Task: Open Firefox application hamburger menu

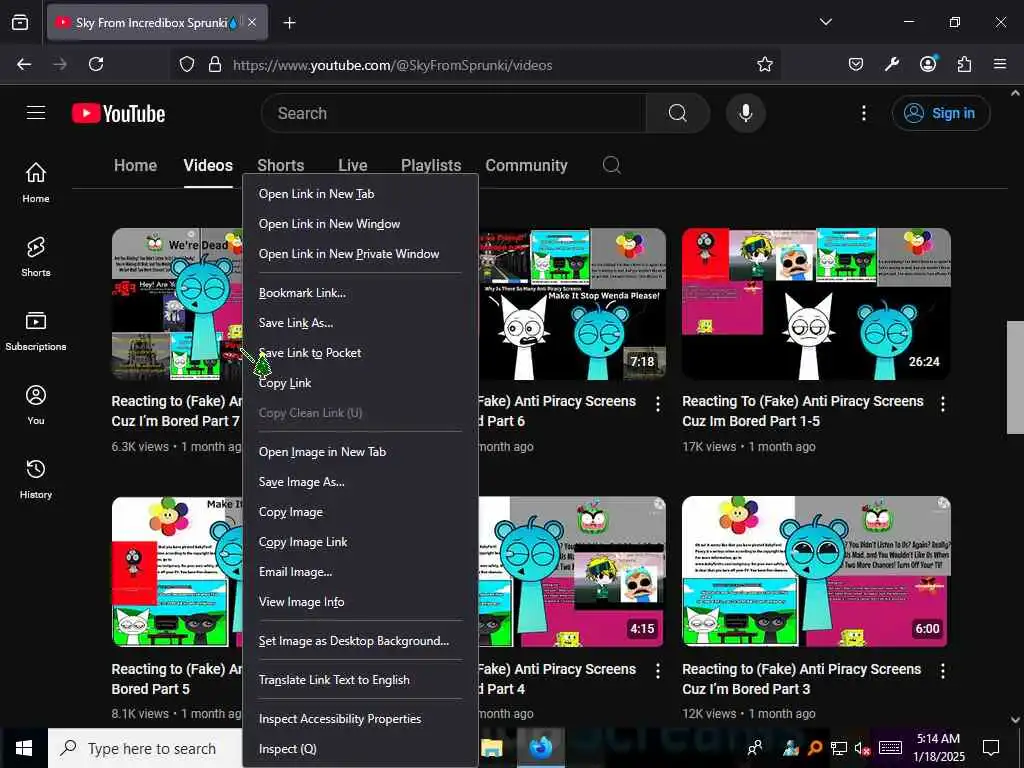Action: [x=1000, y=64]
